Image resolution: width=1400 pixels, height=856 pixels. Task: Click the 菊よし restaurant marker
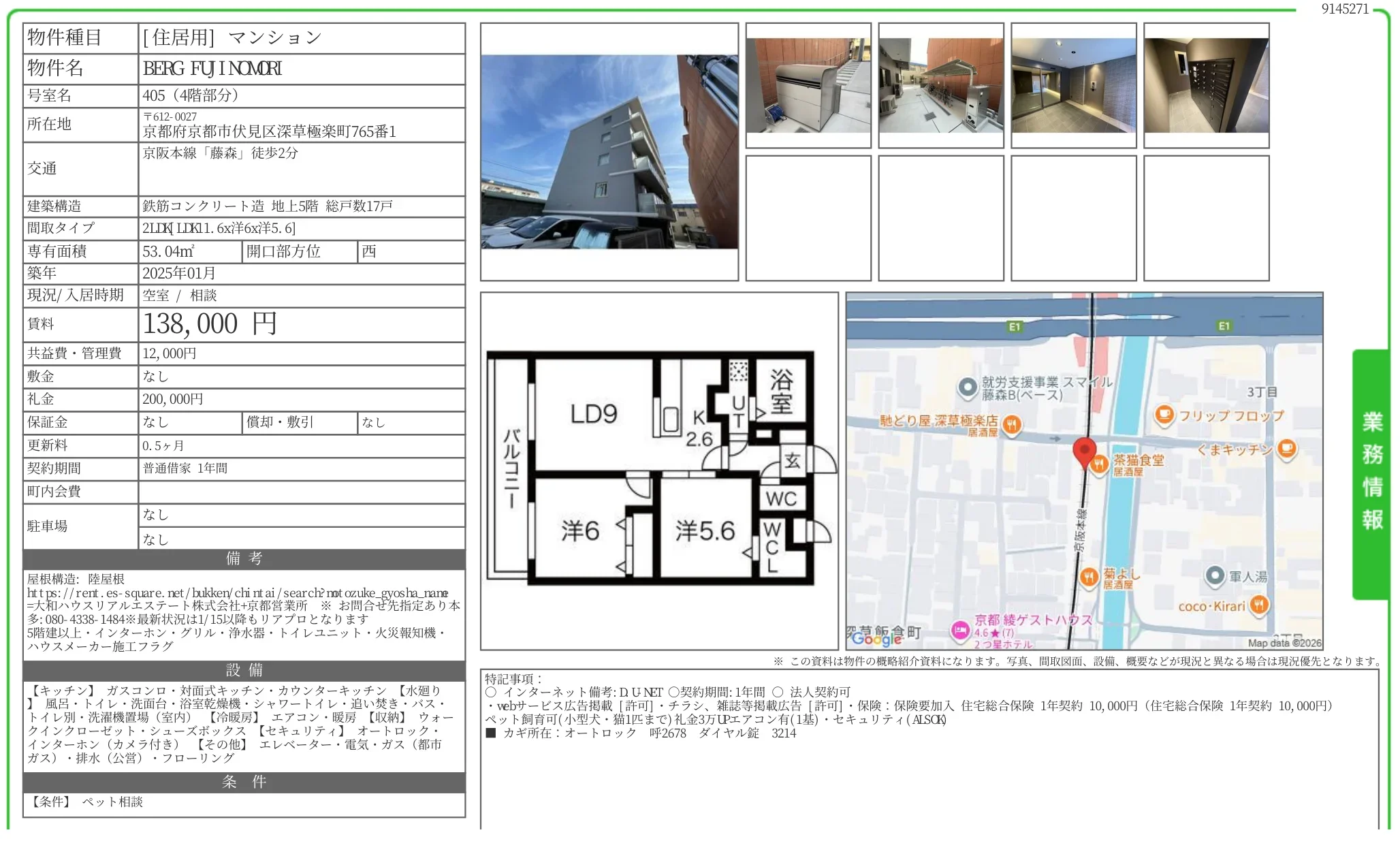pyautogui.click(x=1089, y=577)
